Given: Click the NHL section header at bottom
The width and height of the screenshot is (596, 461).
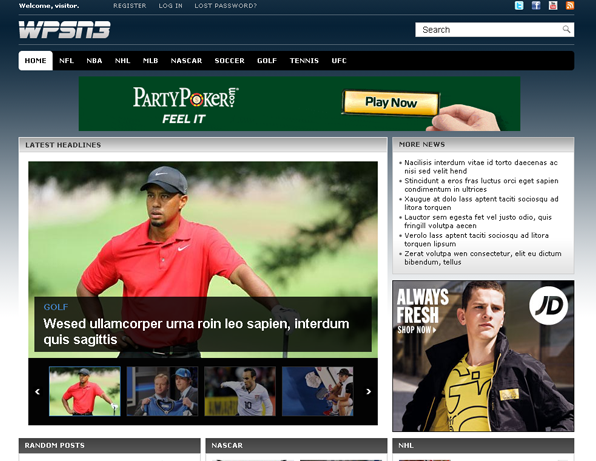Looking at the screenshot, I should pyautogui.click(x=483, y=445).
